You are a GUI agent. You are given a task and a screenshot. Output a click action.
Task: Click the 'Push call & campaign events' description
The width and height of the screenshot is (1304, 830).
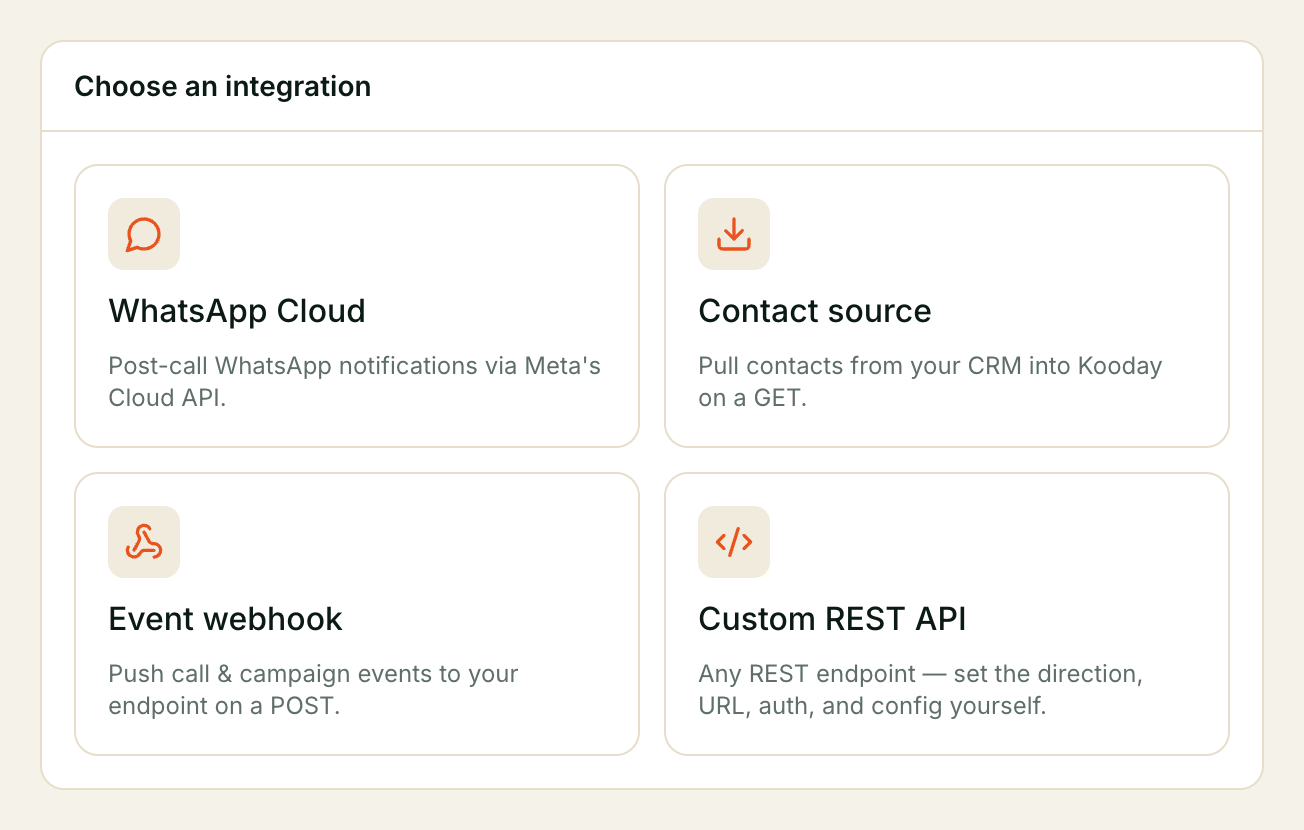(313, 689)
